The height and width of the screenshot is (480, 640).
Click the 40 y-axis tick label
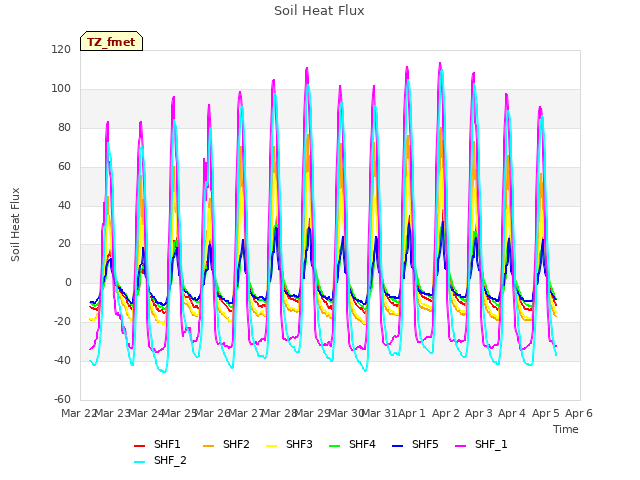[x=64, y=205]
